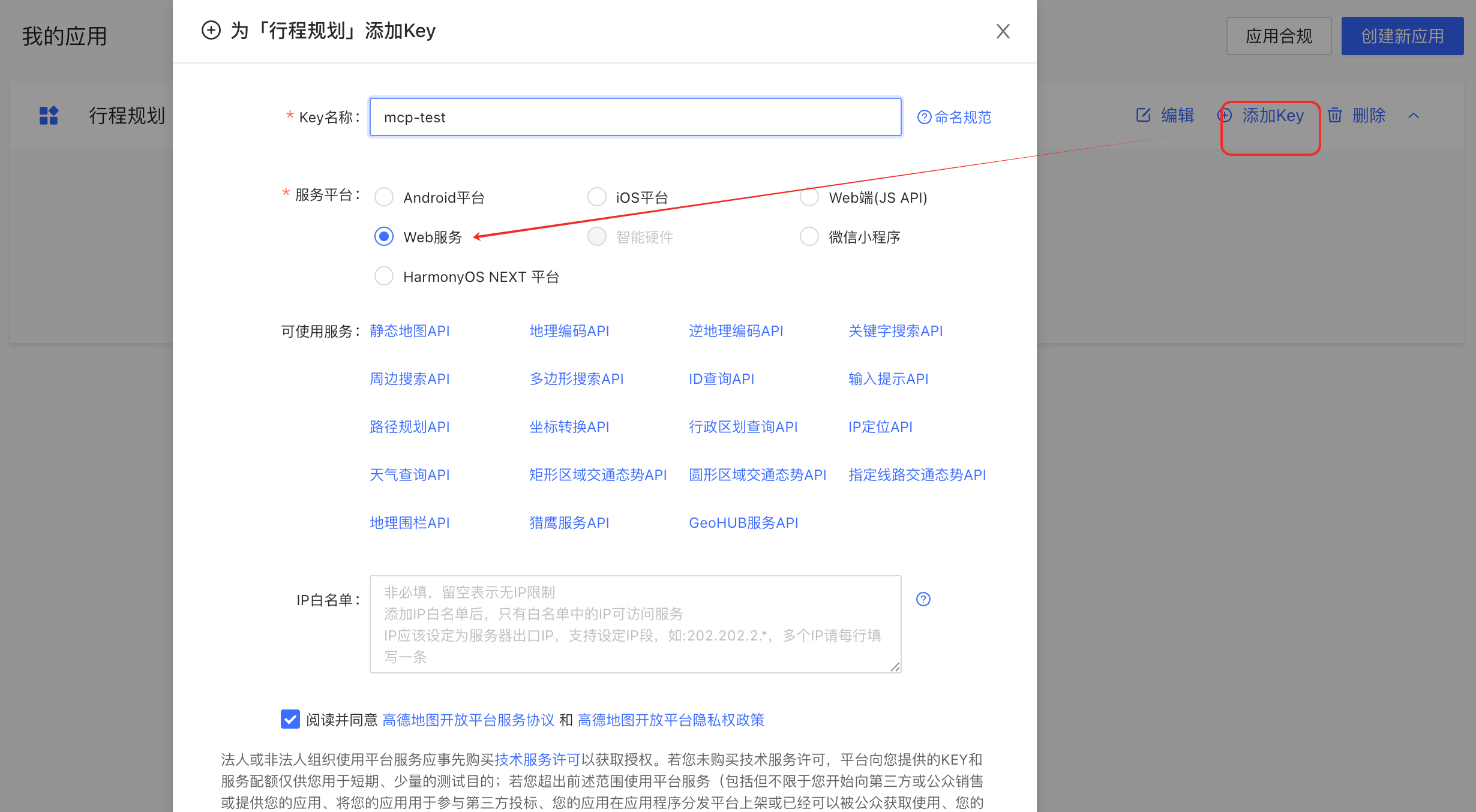Image resolution: width=1476 pixels, height=812 pixels.
Task: Click the help icon beside IP whitelist
Action: click(x=923, y=599)
